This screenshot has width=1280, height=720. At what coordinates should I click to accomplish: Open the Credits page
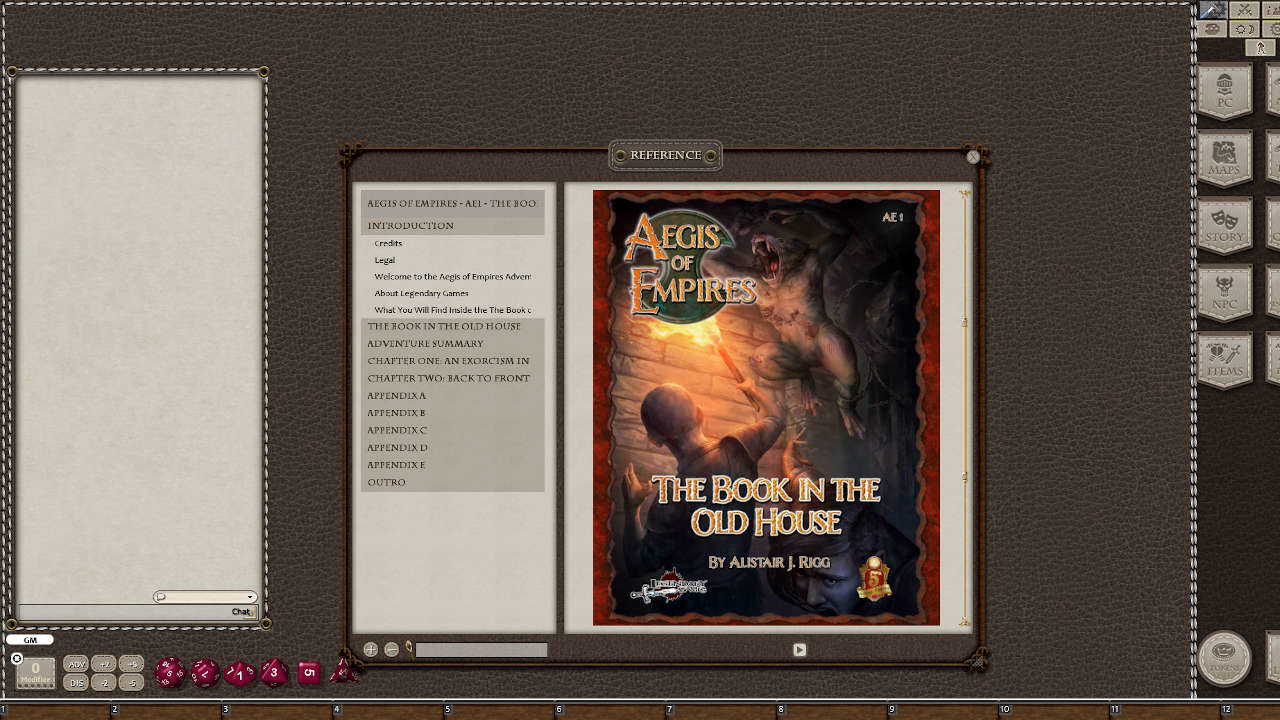tap(388, 243)
